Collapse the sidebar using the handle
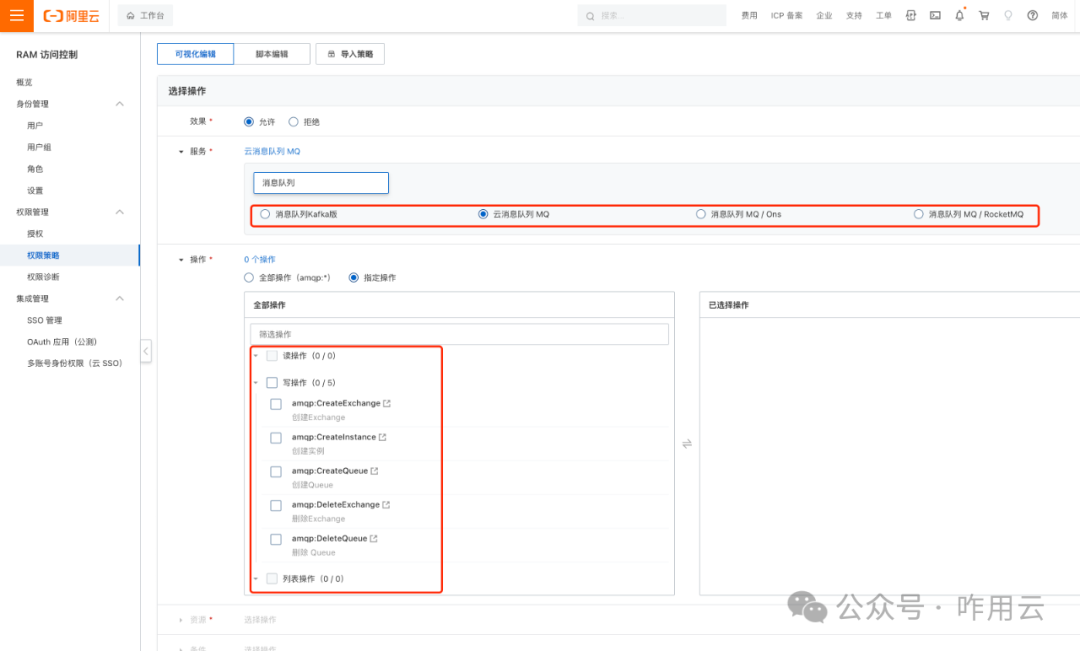This screenshot has height=651, width=1080. pyautogui.click(x=145, y=351)
